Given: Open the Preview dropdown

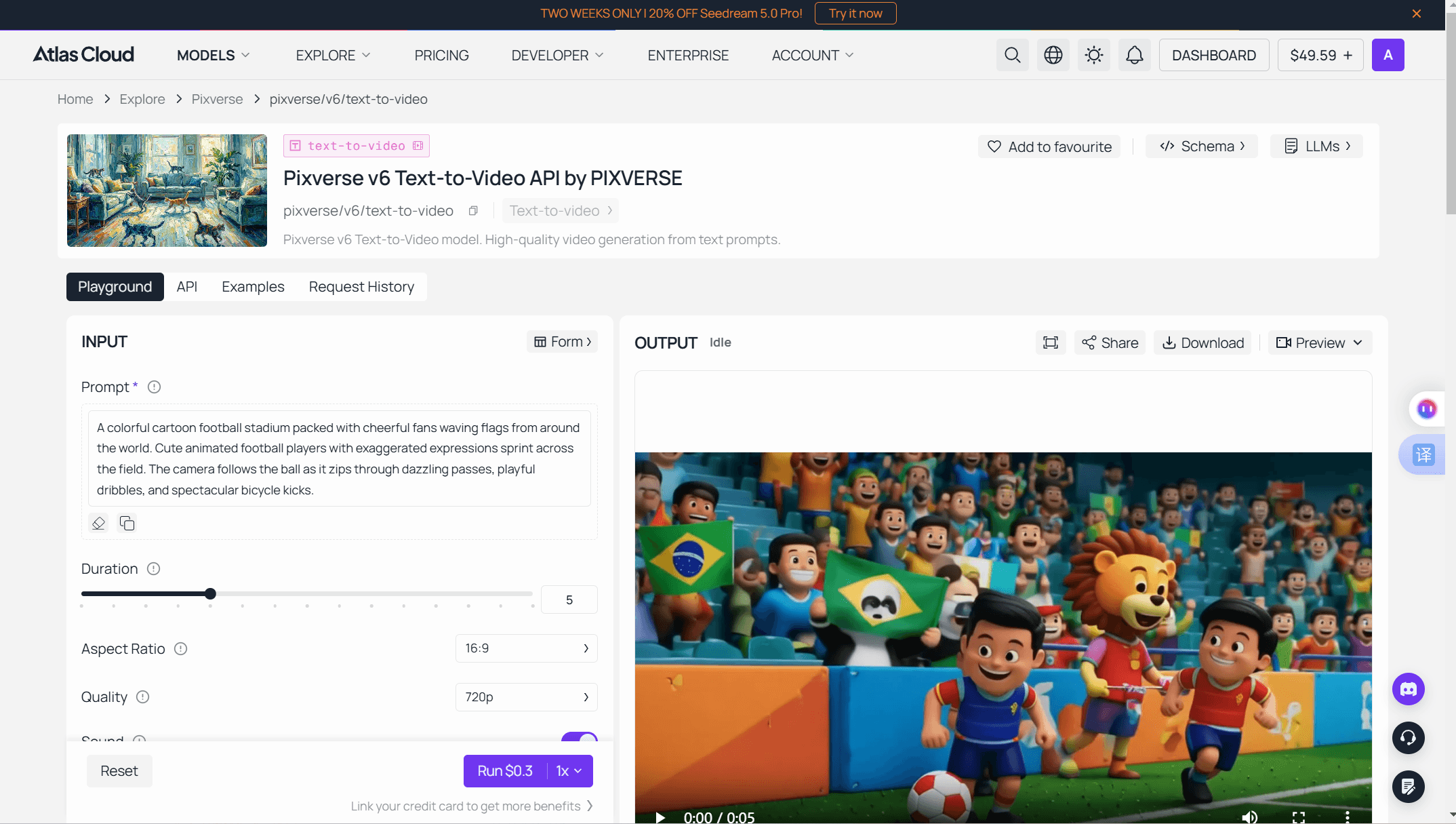Looking at the screenshot, I should [x=1319, y=342].
